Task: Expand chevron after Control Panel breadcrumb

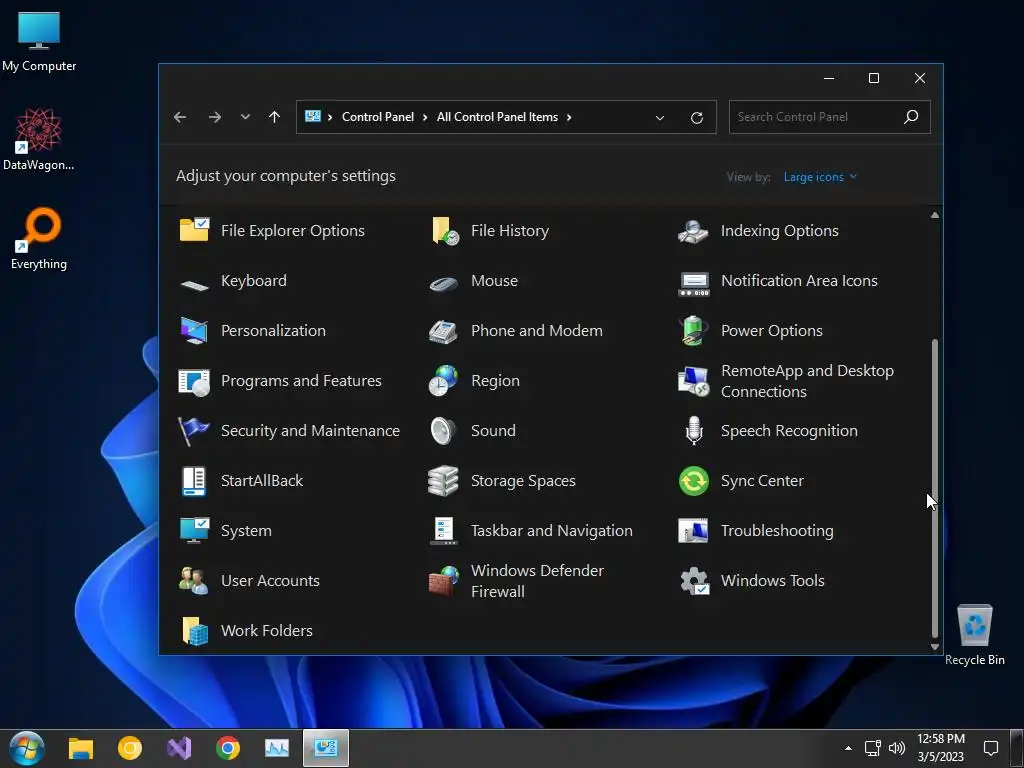Action: [x=424, y=117]
